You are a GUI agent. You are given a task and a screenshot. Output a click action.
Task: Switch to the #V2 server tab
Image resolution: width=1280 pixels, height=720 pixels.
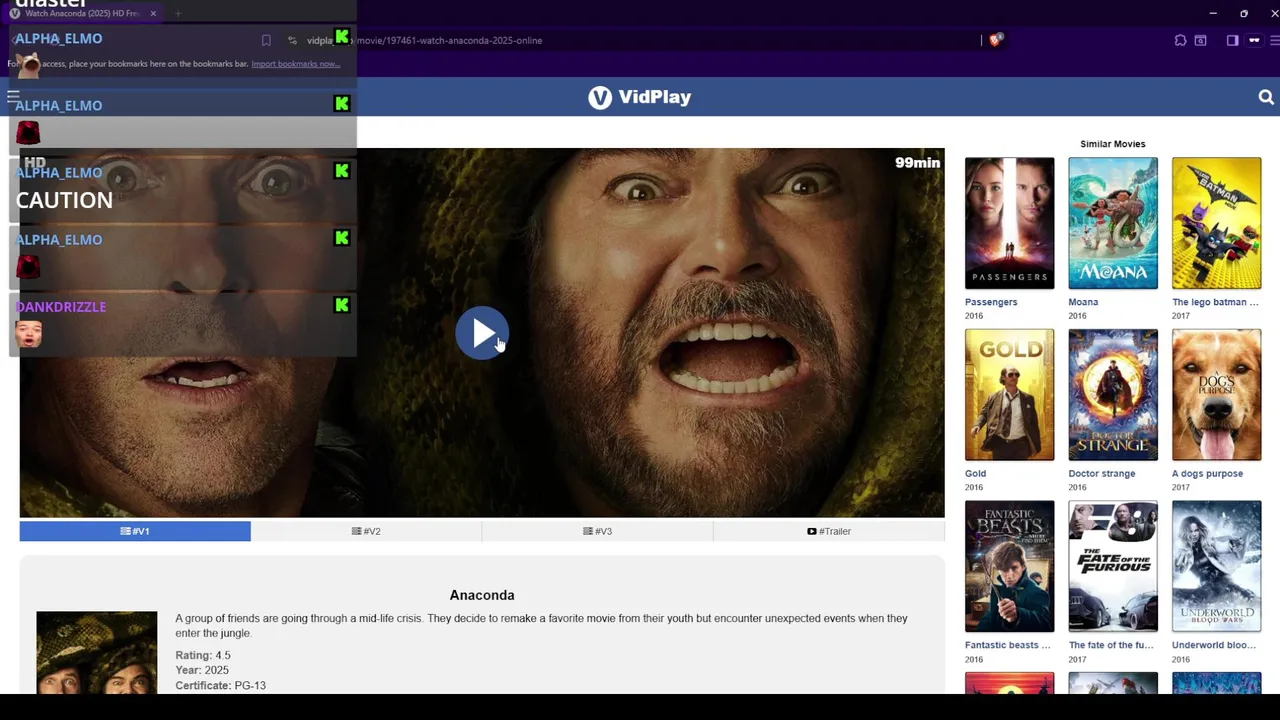[x=366, y=531]
